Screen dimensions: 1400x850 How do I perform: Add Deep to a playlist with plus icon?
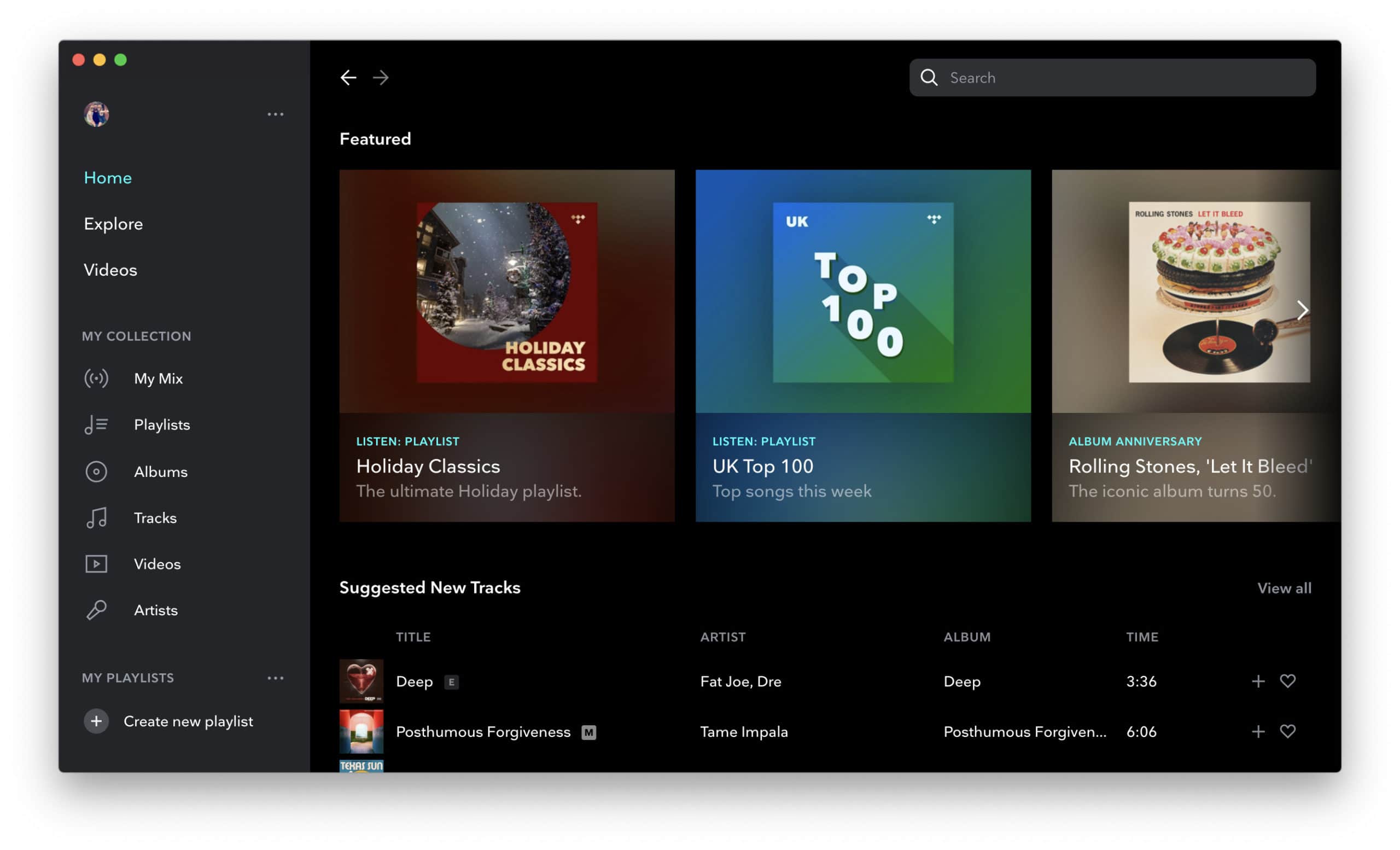(1258, 680)
